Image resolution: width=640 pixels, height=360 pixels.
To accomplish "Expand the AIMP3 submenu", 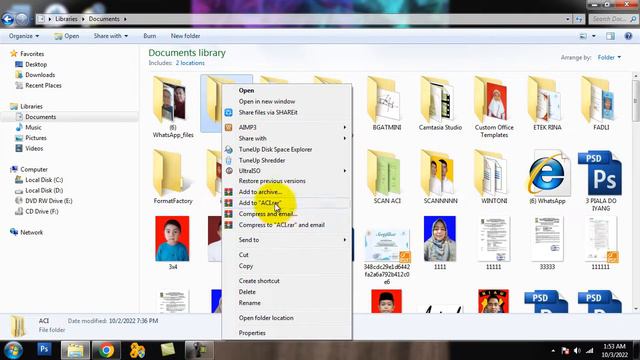I will [x=287, y=127].
